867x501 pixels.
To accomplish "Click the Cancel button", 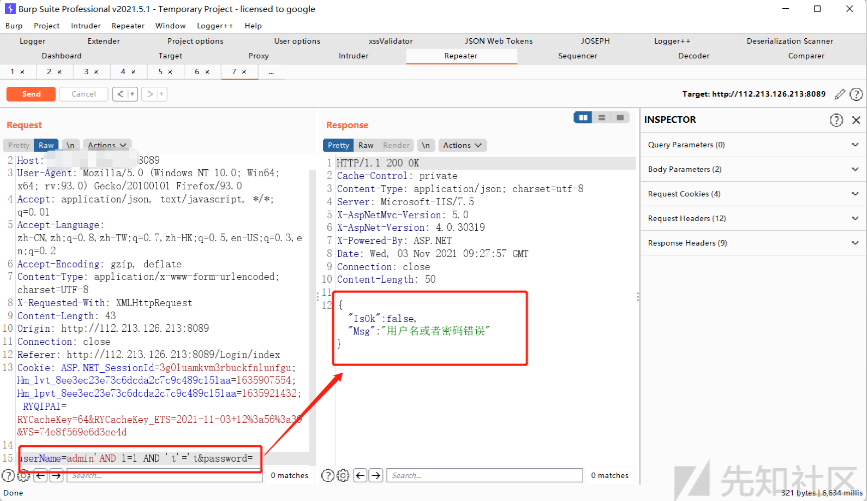I will click(83, 94).
